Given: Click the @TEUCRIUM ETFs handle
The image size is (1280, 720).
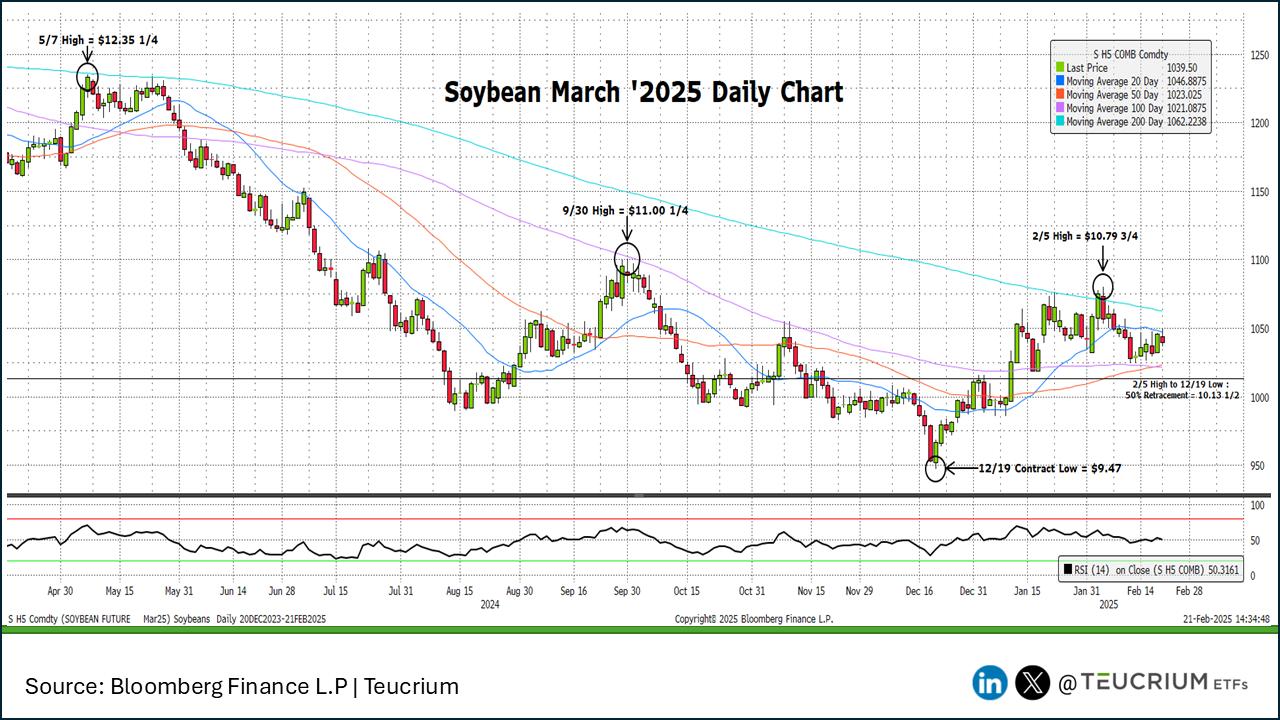Looking at the screenshot, I should tap(1154, 682).
